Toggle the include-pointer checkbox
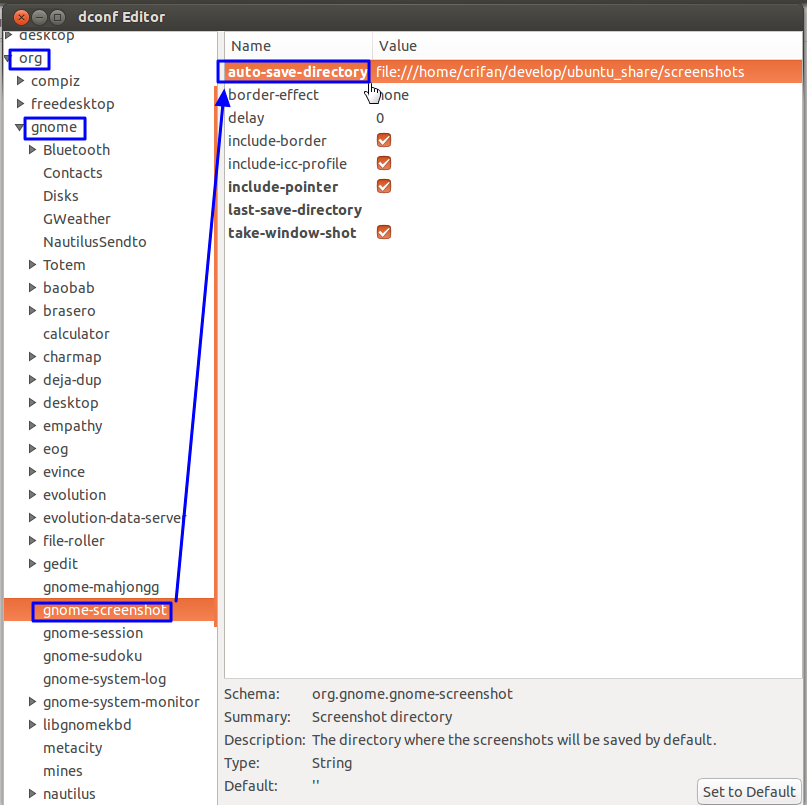 point(383,186)
